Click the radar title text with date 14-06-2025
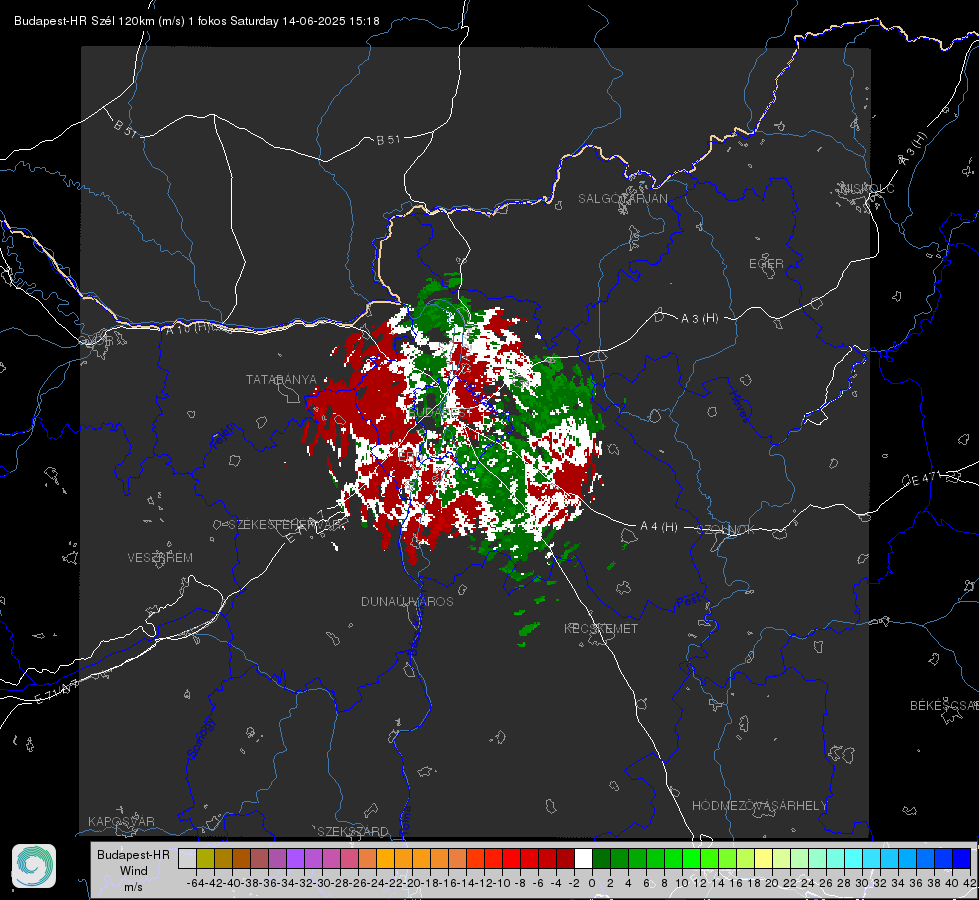979x900 pixels. [197, 21]
